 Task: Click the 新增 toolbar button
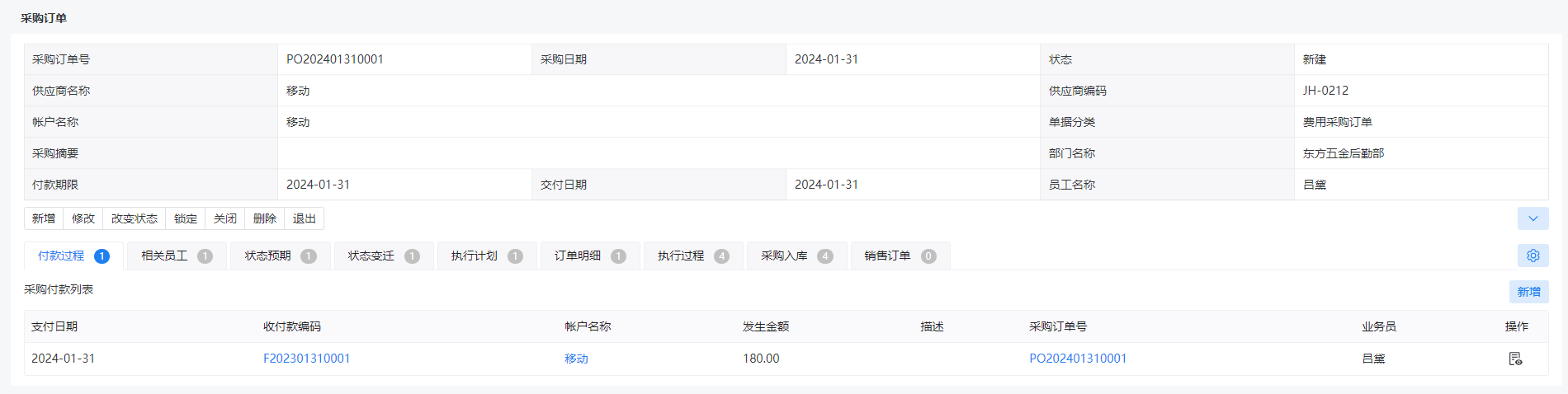(x=44, y=218)
